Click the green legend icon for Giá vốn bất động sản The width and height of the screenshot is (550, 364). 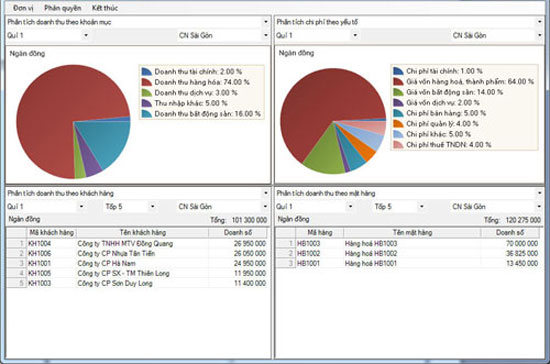click(398, 92)
